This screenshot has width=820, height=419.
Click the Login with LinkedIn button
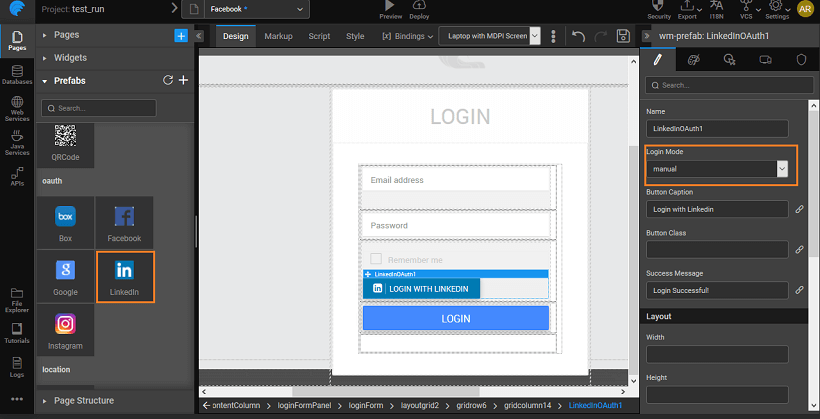[x=421, y=288]
